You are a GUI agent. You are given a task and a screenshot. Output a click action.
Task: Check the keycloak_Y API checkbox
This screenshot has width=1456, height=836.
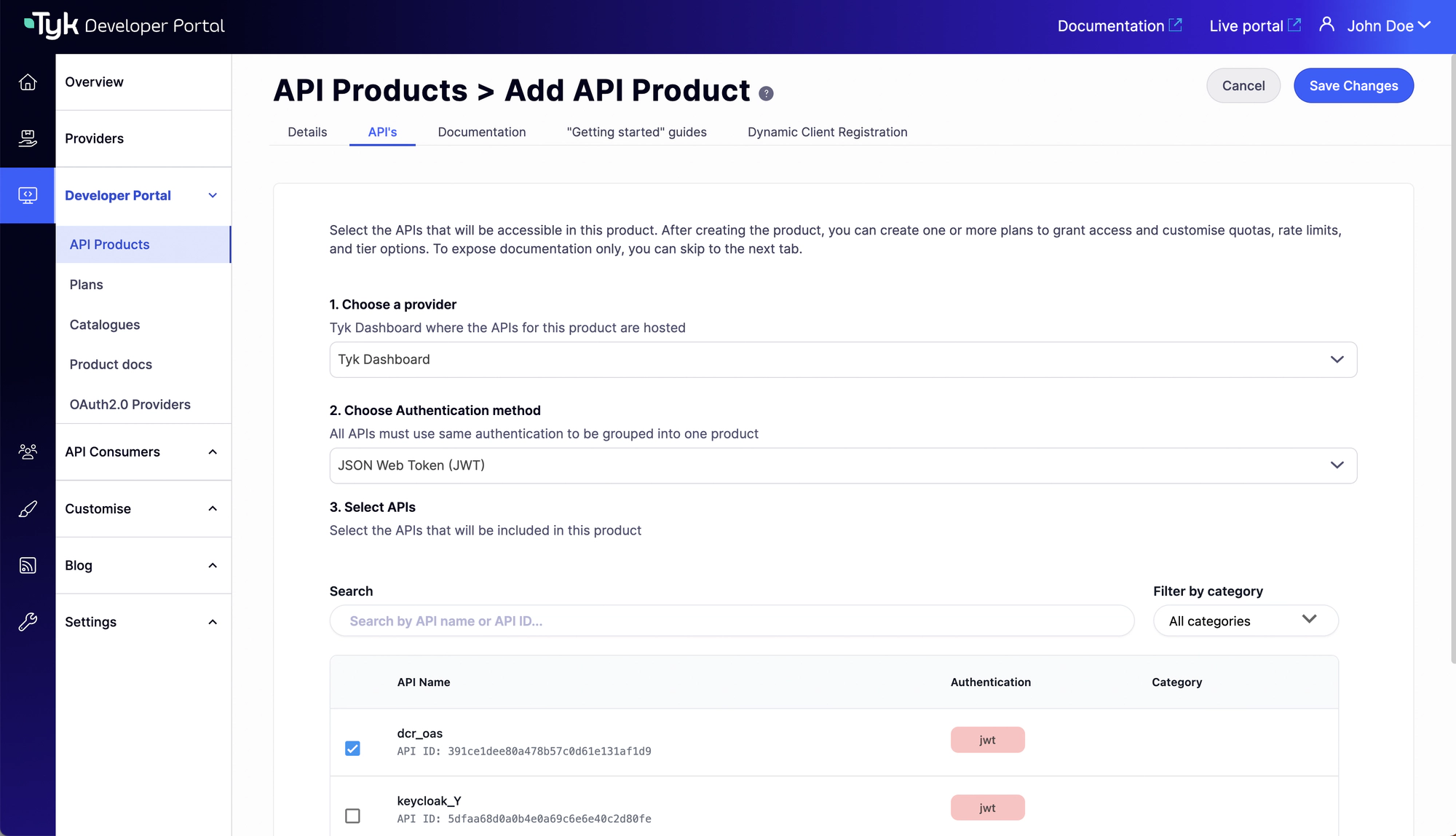tap(353, 816)
